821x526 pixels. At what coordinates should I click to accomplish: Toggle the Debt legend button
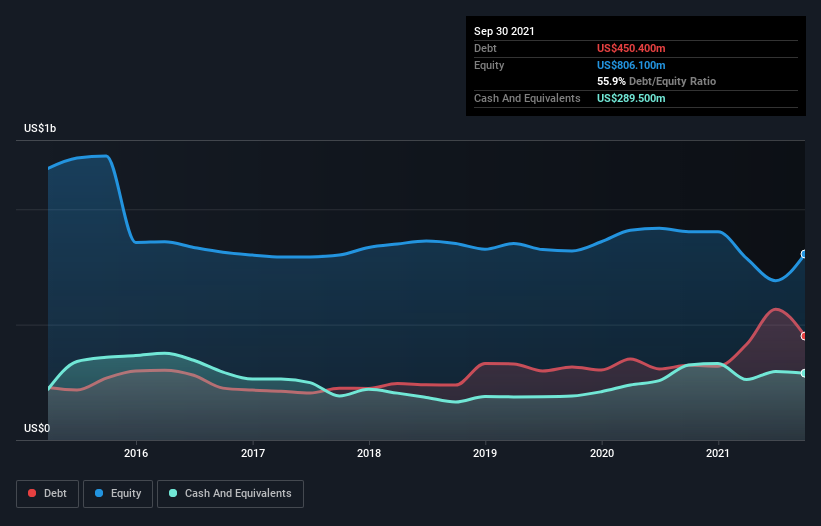[x=48, y=494]
